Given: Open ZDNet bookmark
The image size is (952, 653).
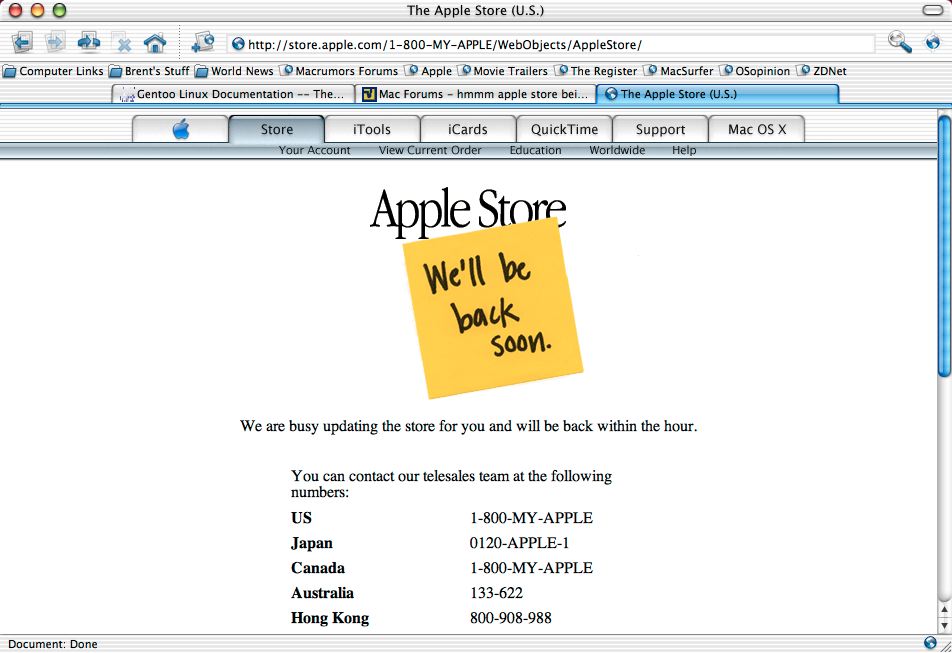Looking at the screenshot, I should (x=821, y=71).
